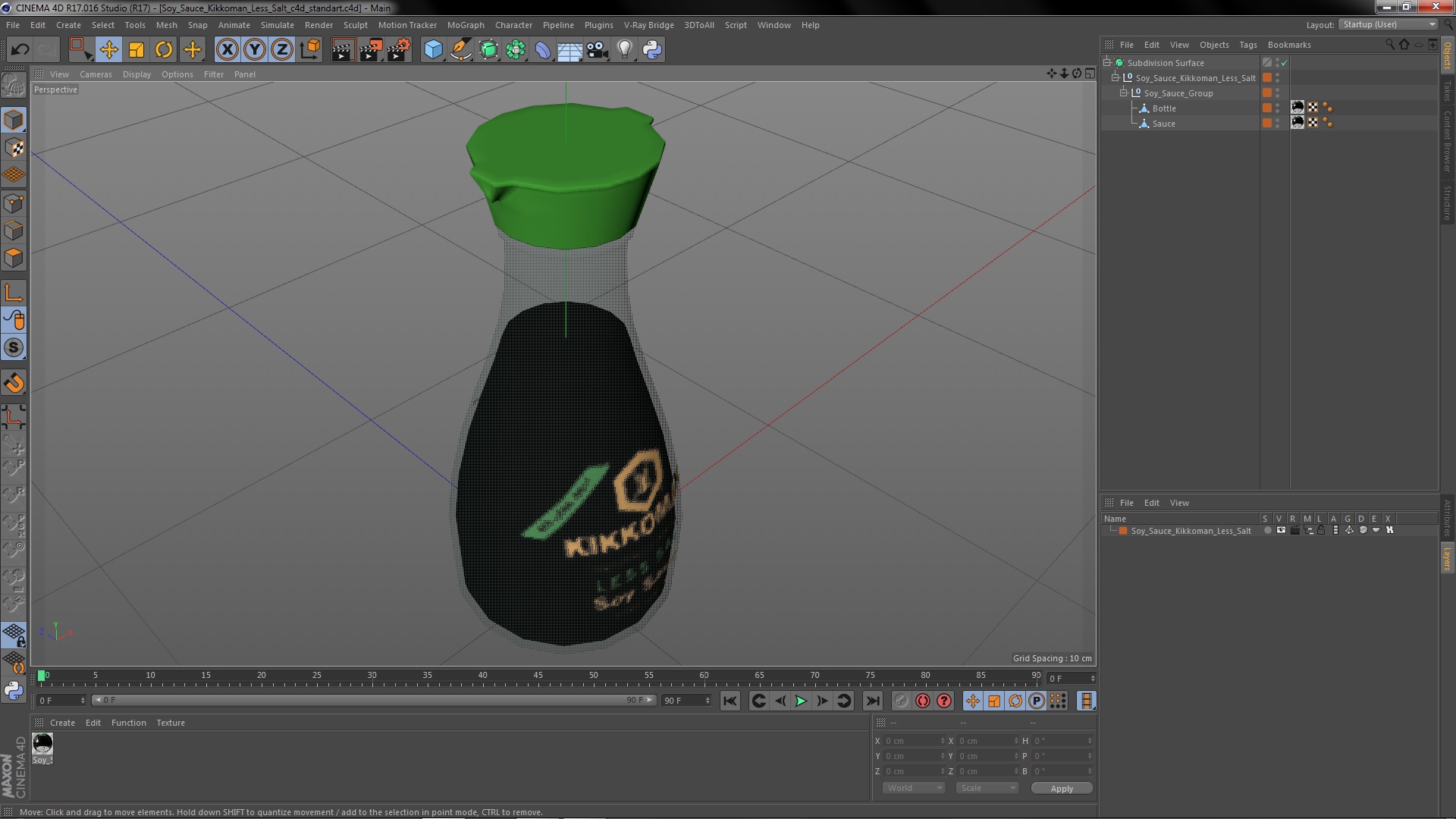Collapse Soy_Sauce_Kikkoman_Less_Salt null
This screenshot has height=819, width=1456.
coord(1116,77)
